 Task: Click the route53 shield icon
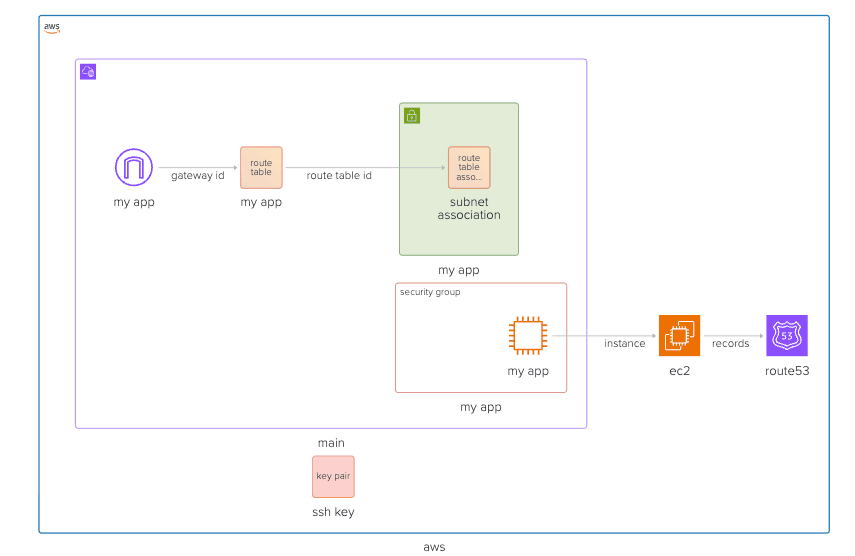787,335
